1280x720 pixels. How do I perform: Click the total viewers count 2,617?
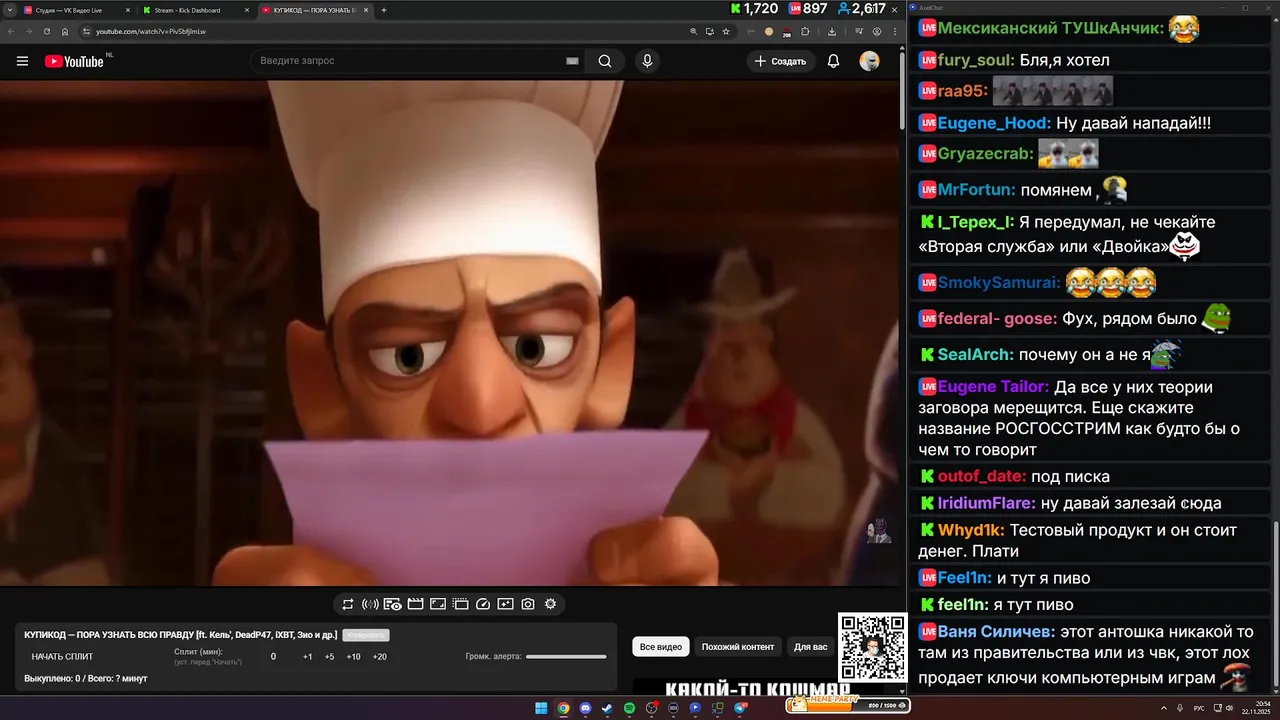click(x=862, y=8)
